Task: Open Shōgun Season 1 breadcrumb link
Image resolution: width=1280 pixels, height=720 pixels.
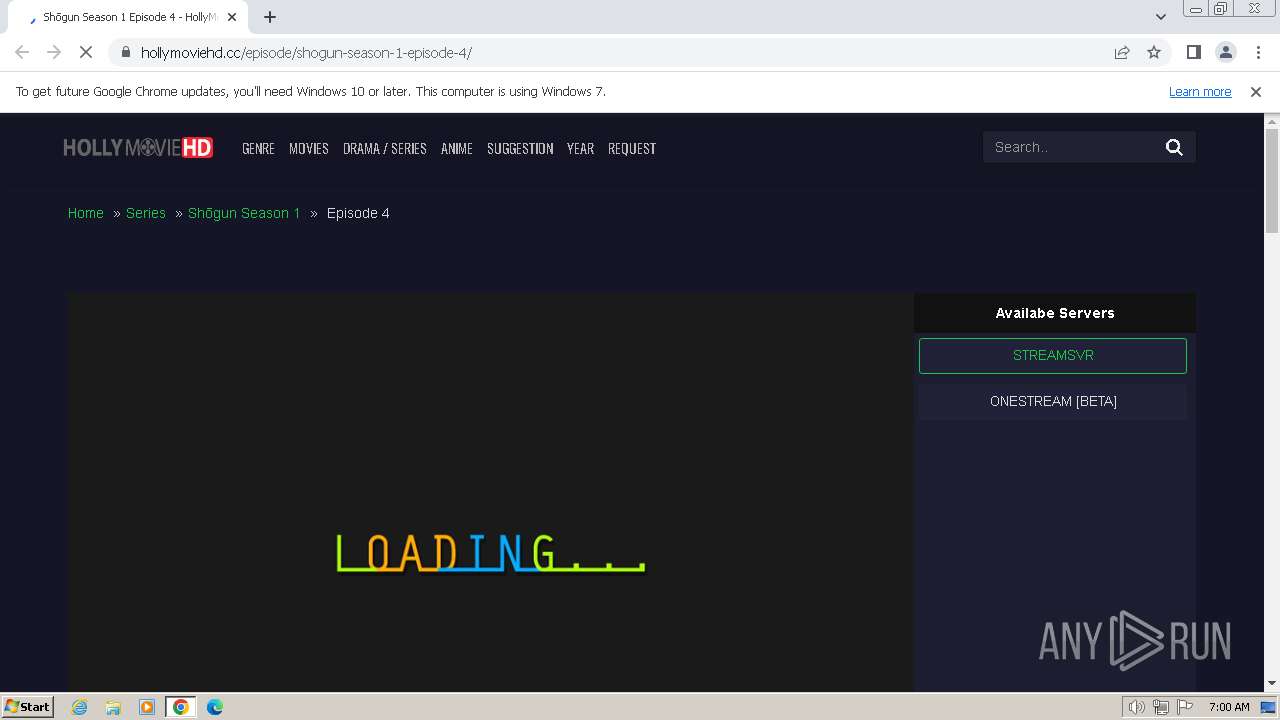Action: [x=244, y=213]
